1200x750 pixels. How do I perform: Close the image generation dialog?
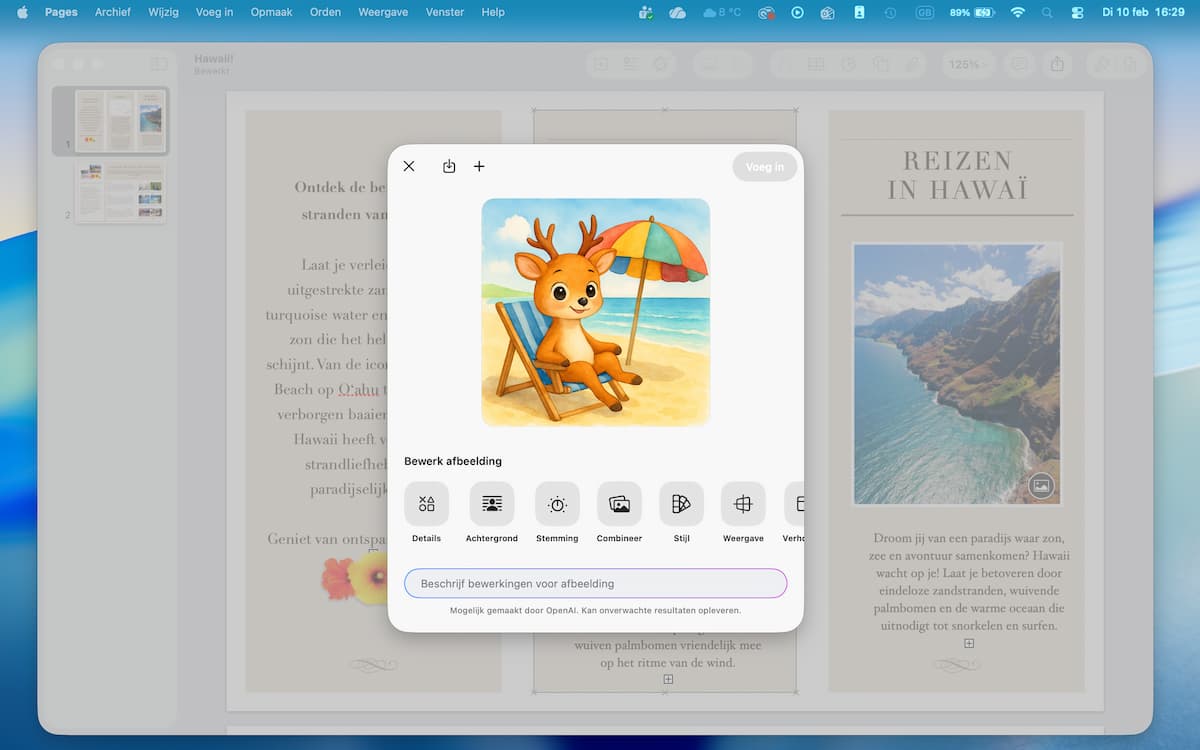(x=409, y=166)
